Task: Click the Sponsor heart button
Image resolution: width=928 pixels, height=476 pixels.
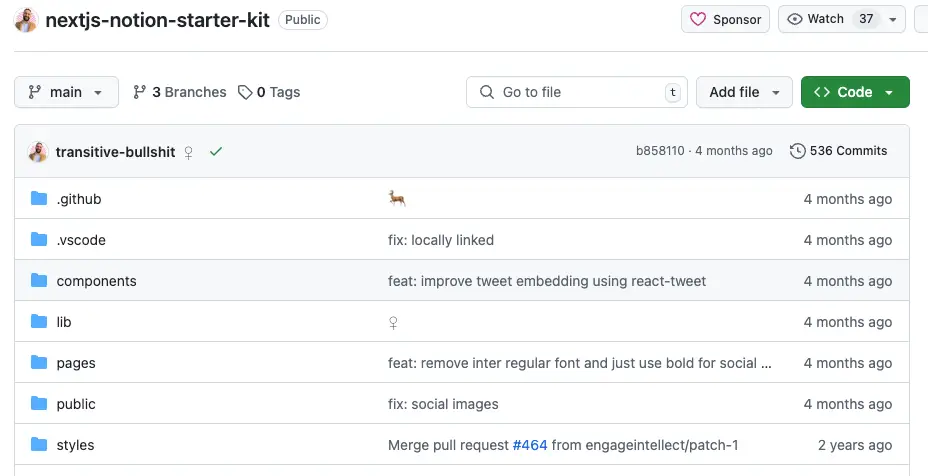Action: pyautogui.click(x=726, y=20)
